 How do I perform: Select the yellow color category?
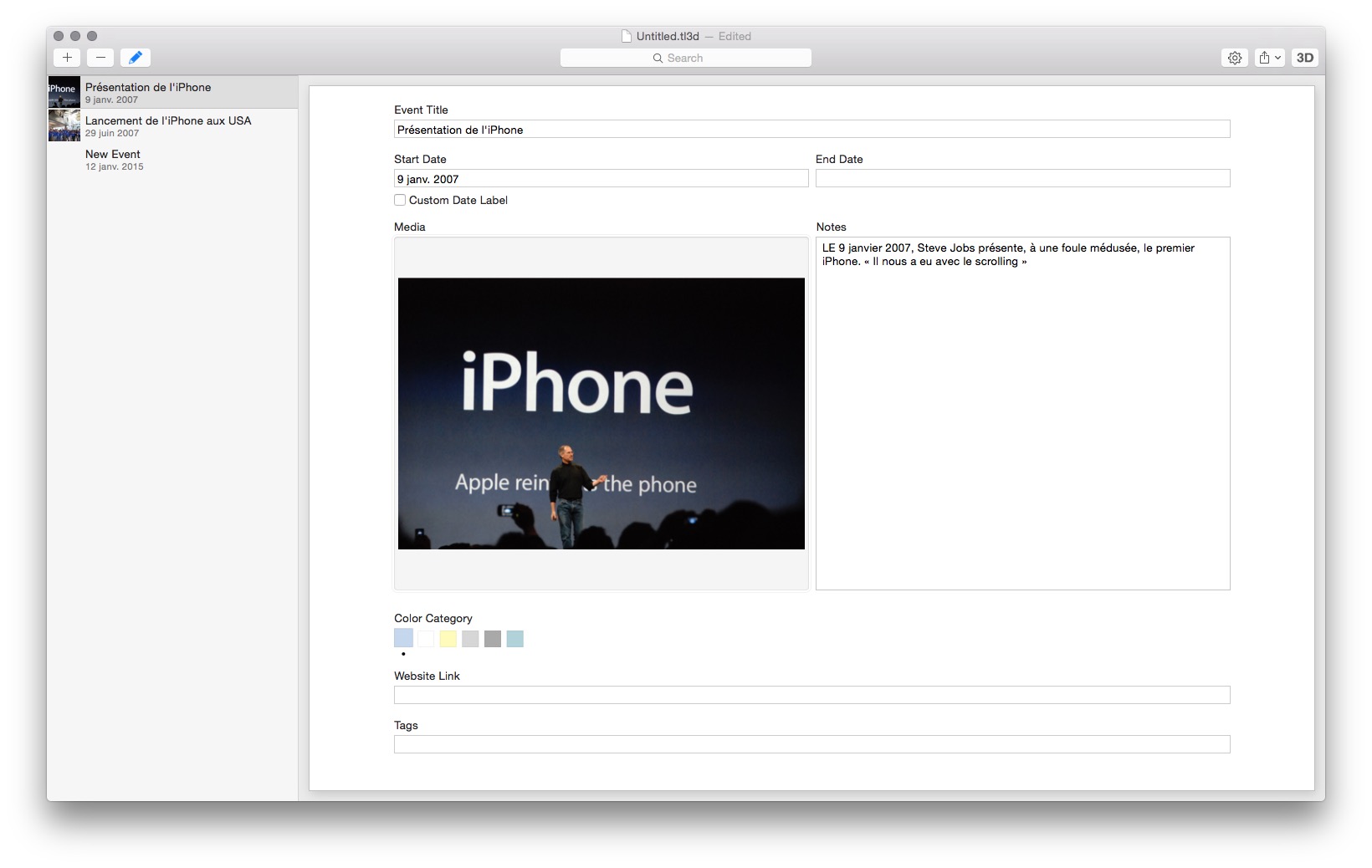pos(448,639)
